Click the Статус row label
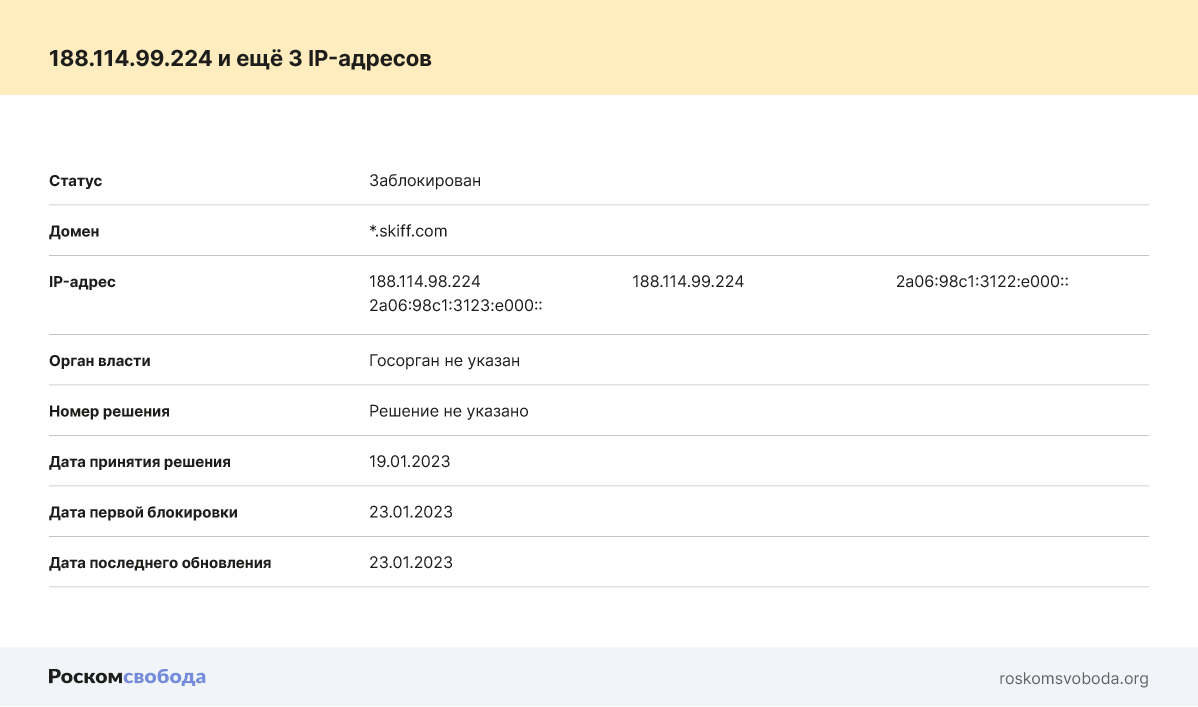The image size is (1198, 707). click(x=76, y=181)
